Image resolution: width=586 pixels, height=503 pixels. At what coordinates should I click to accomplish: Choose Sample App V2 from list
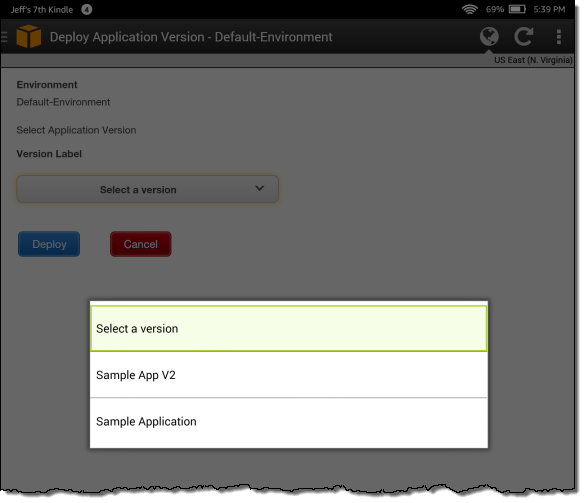pyautogui.click(x=289, y=375)
